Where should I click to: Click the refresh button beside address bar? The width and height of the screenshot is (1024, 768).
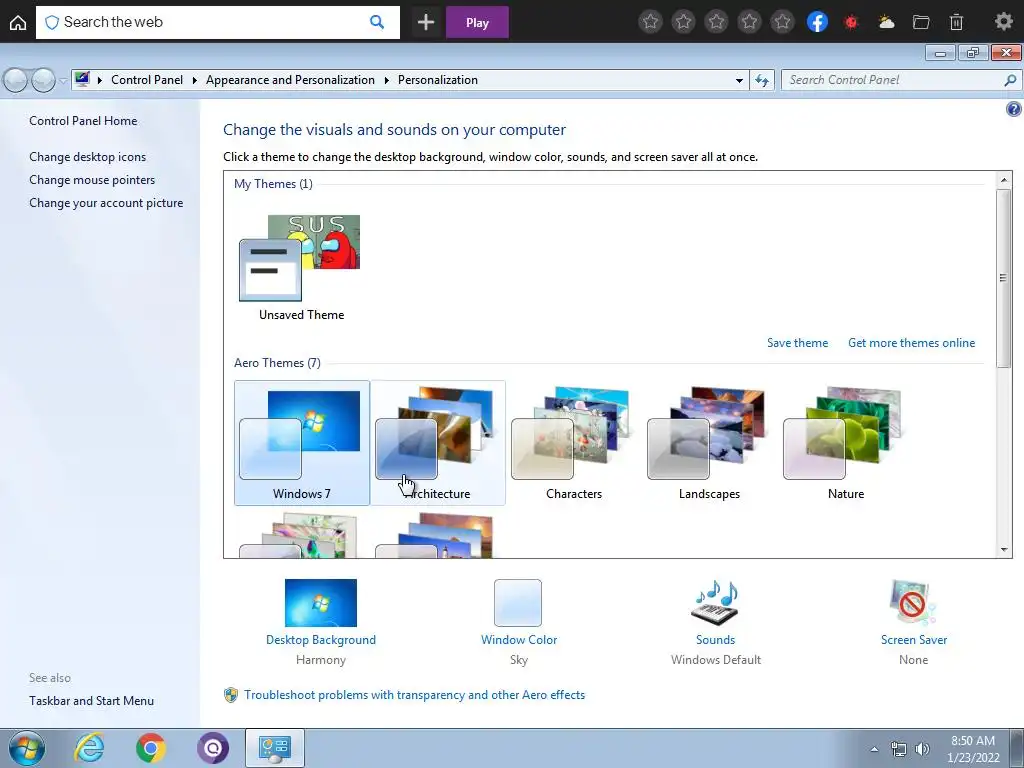761,80
